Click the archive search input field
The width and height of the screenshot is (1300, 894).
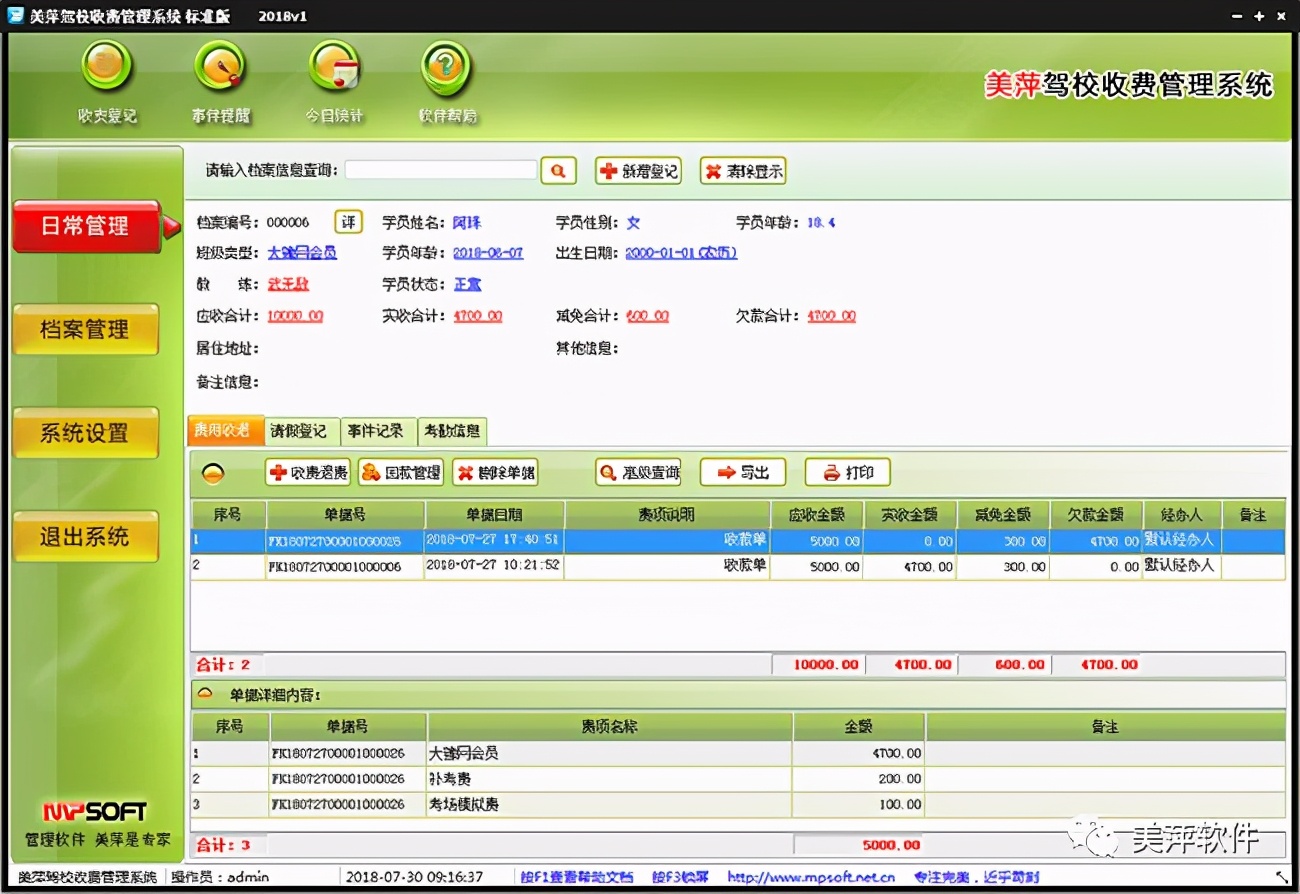click(x=440, y=170)
